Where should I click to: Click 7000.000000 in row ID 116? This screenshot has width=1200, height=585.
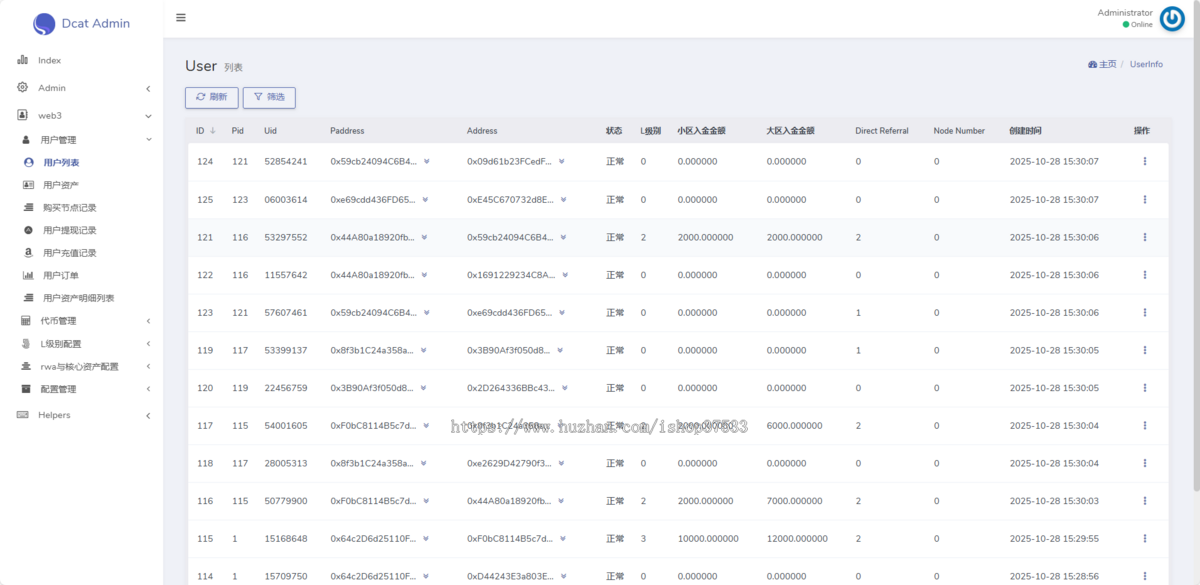coord(795,500)
